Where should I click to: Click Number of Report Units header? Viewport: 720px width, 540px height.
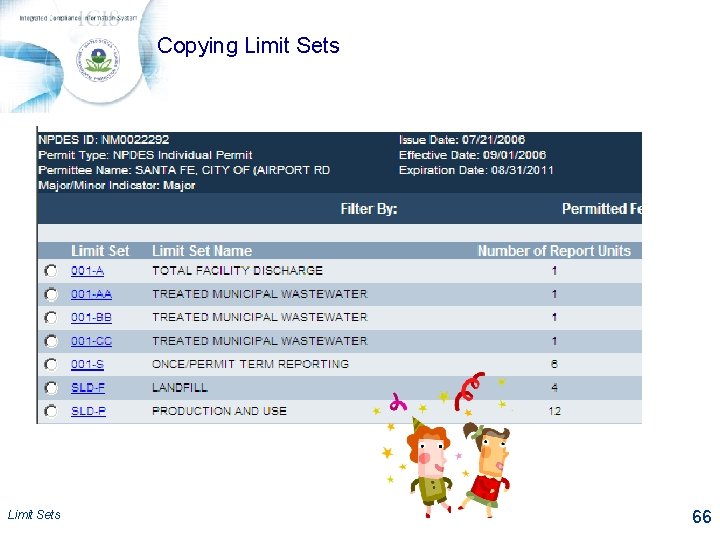[x=554, y=251]
